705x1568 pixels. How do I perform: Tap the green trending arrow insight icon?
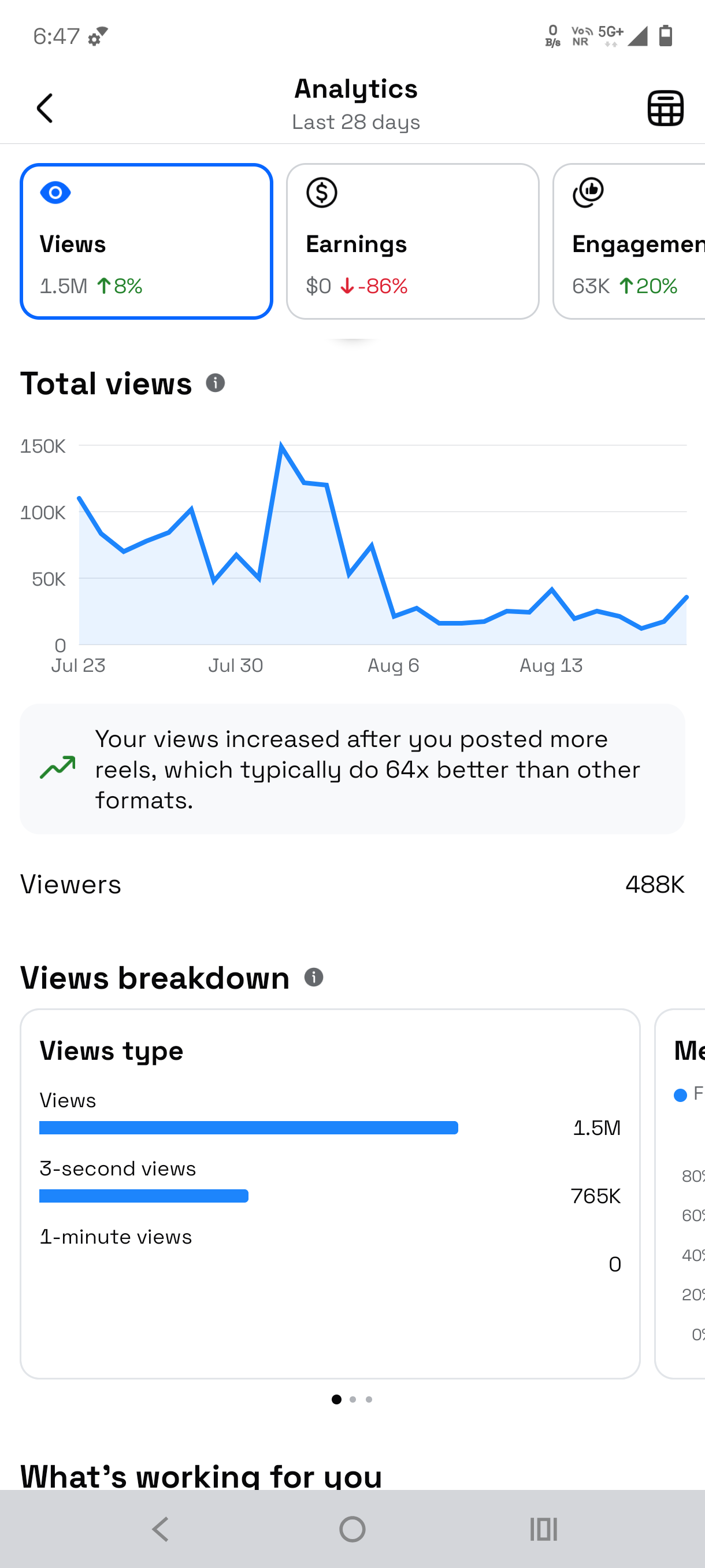click(x=58, y=768)
